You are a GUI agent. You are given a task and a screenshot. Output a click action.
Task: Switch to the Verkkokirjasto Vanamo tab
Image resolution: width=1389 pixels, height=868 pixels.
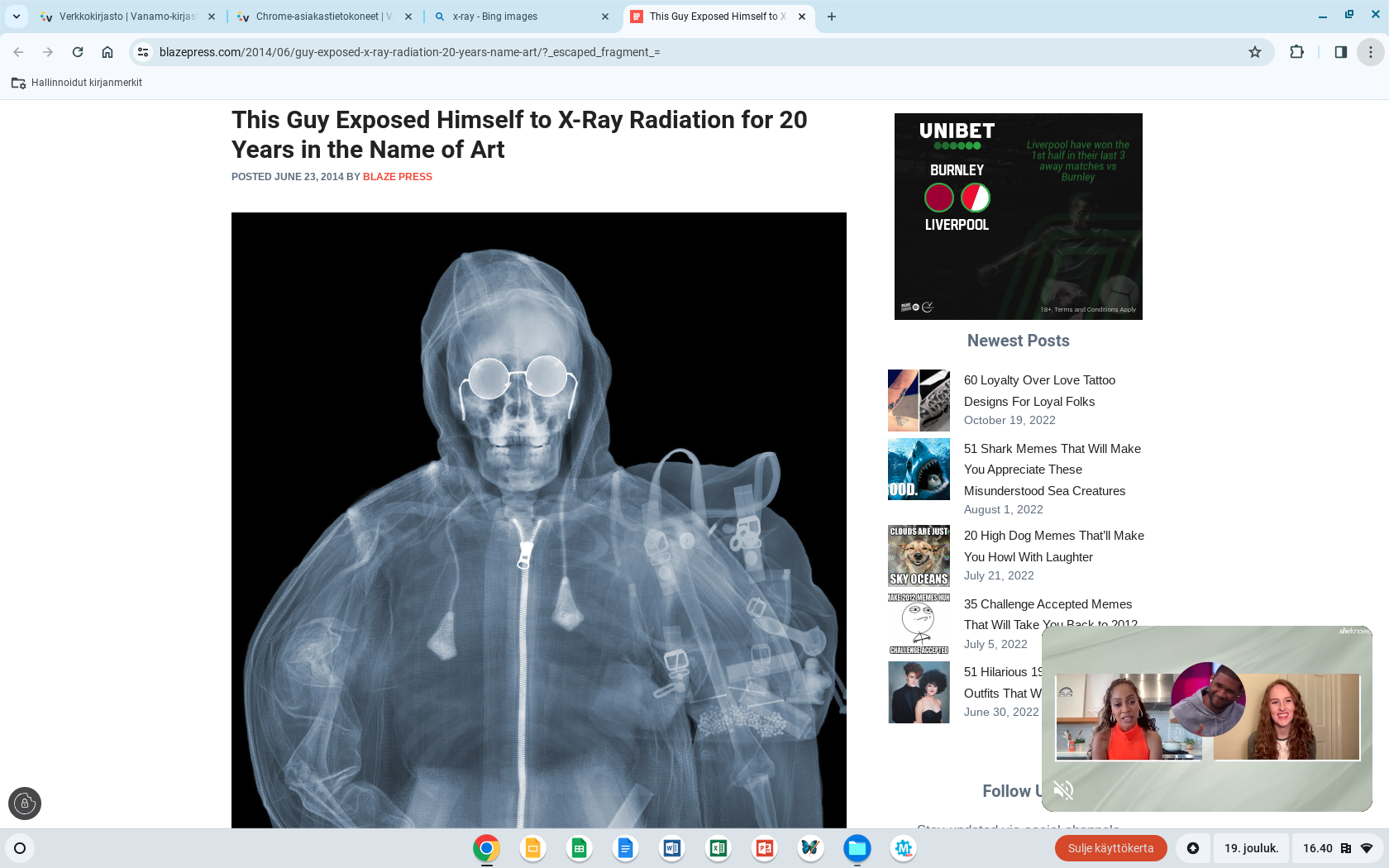point(127,17)
